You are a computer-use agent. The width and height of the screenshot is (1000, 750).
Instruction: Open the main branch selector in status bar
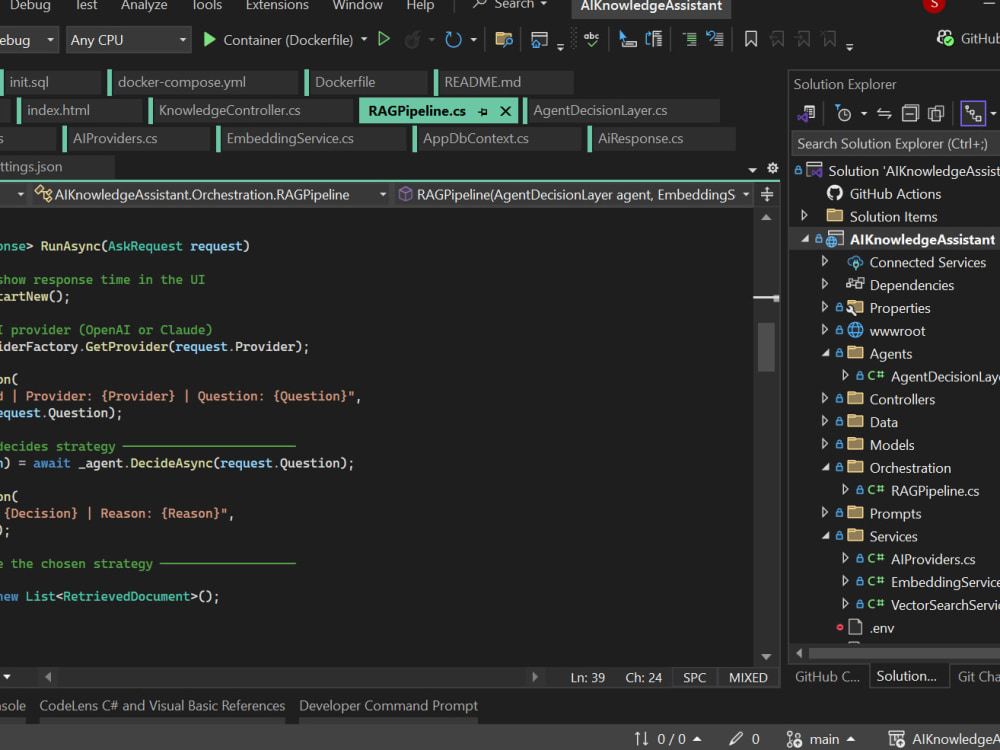[820, 739]
